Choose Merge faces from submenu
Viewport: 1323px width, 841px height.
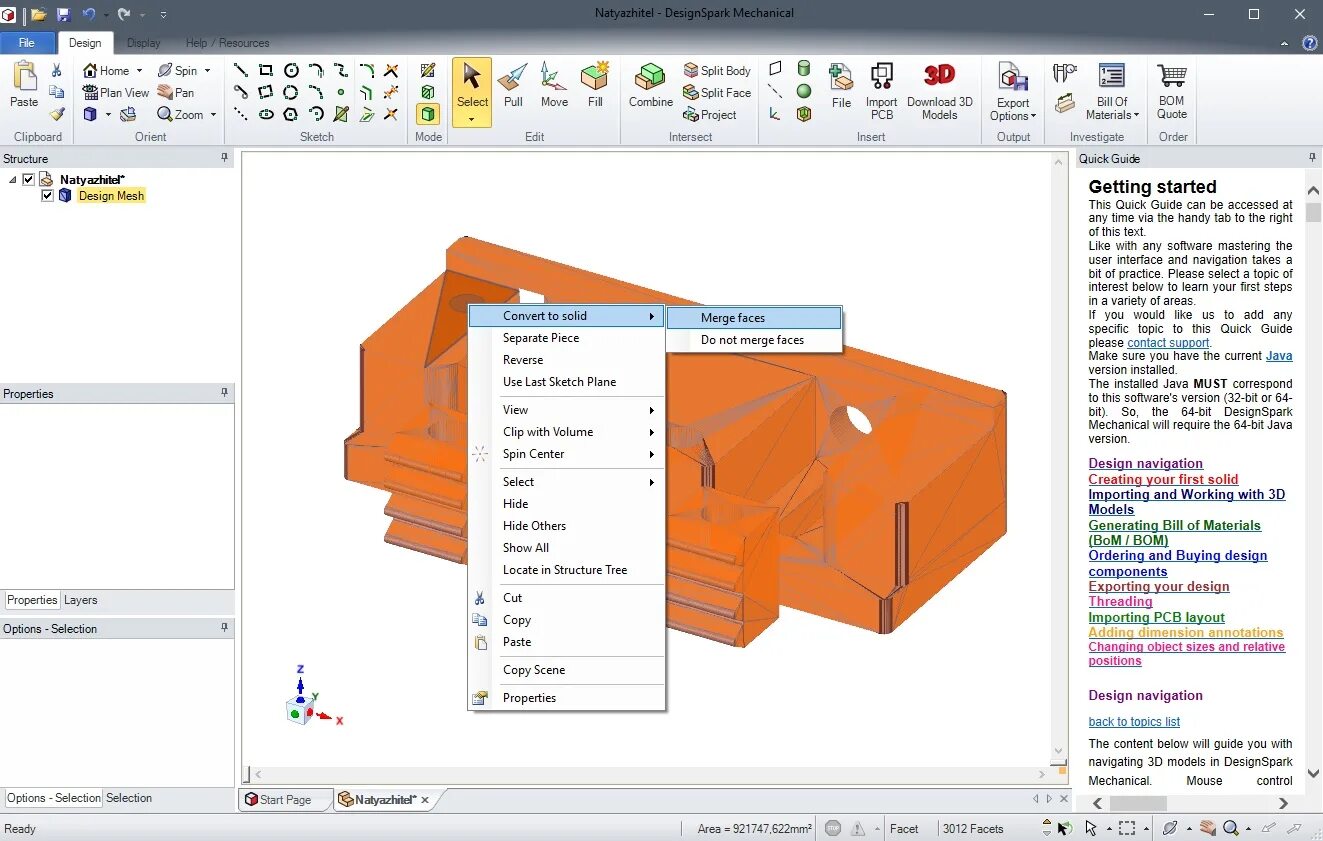click(x=755, y=318)
